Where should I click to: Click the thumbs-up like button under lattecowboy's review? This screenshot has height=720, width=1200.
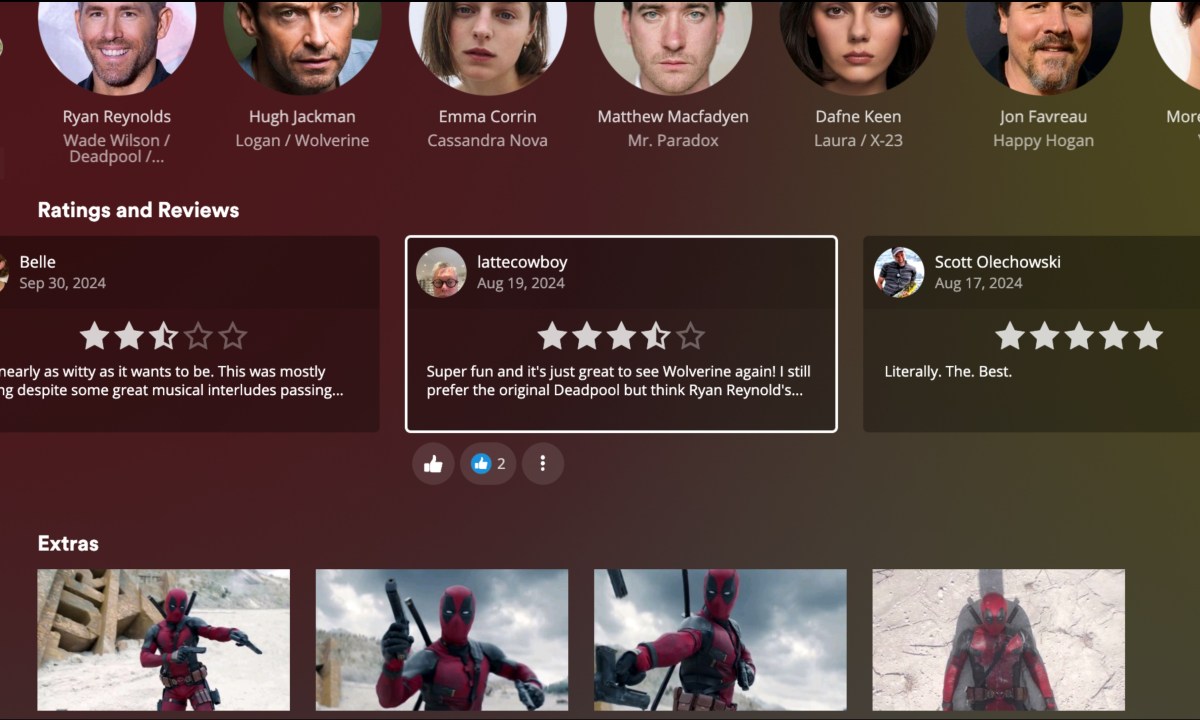coord(433,464)
